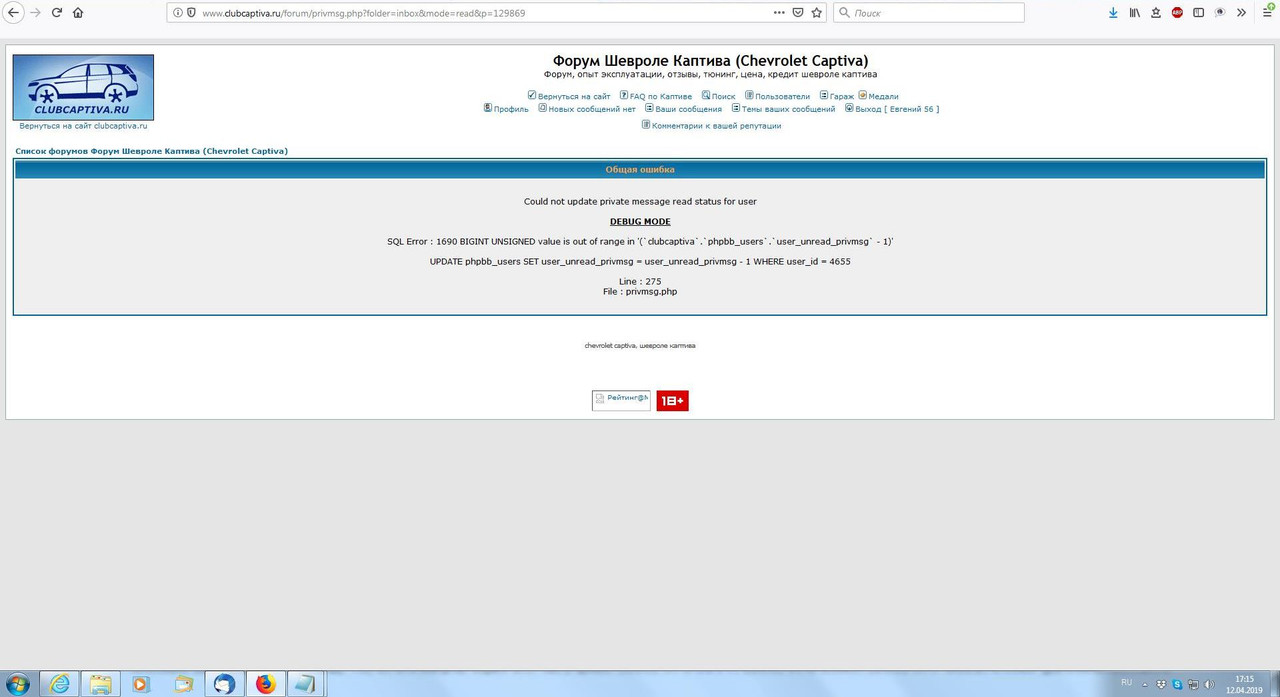1280x697 pixels.
Task: Click the clubcaptiva.ru URL in address bar
Action: pyautogui.click(x=363, y=13)
